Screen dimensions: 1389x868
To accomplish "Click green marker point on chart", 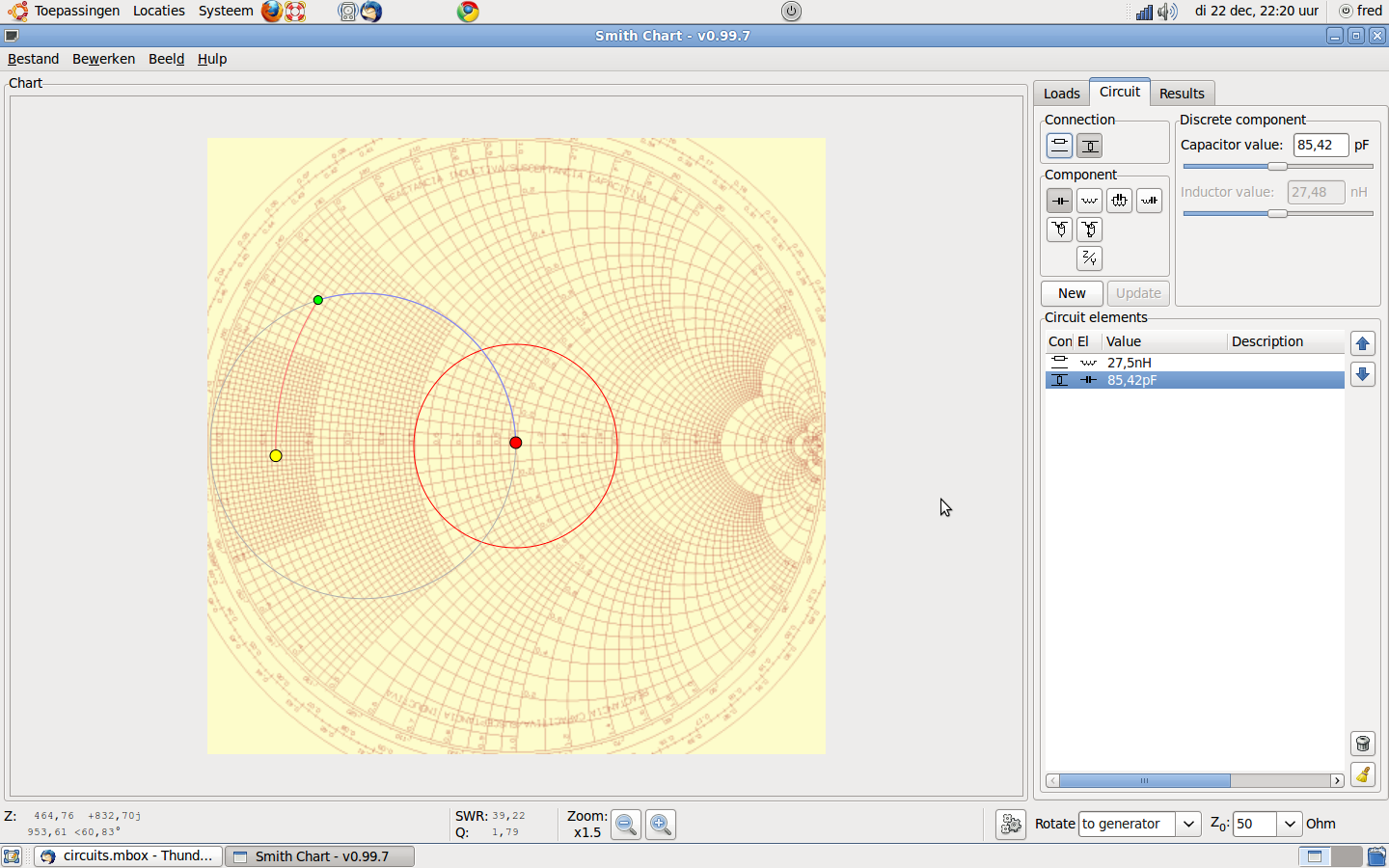I will [318, 300].
